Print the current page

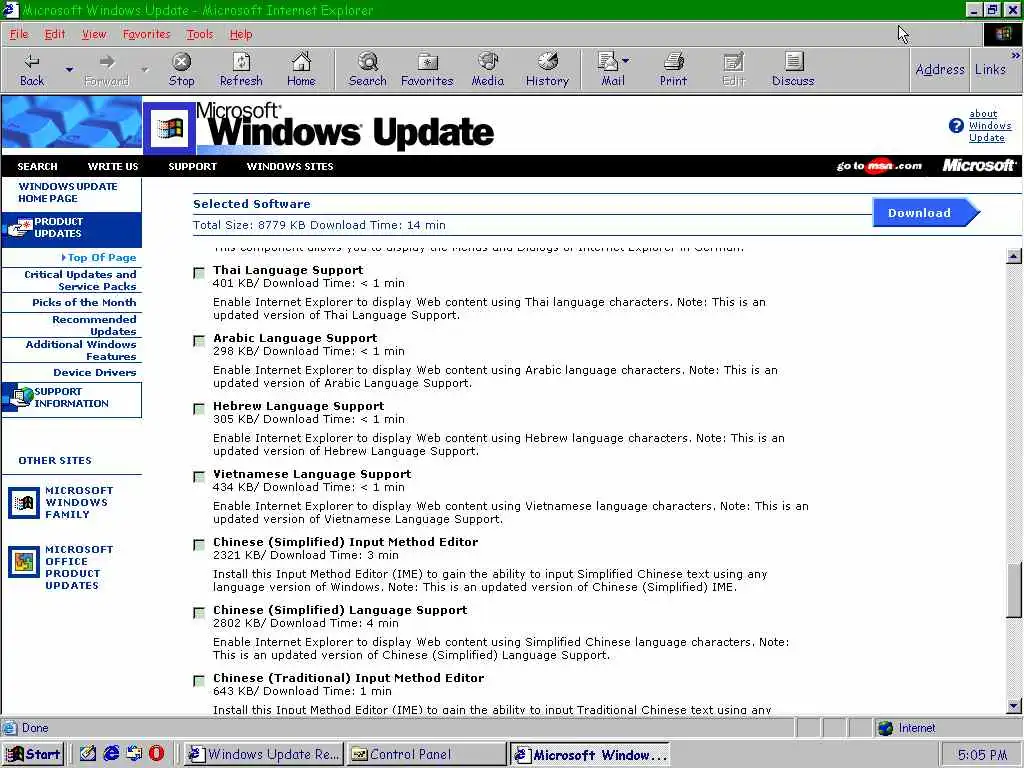coord(673,69)
